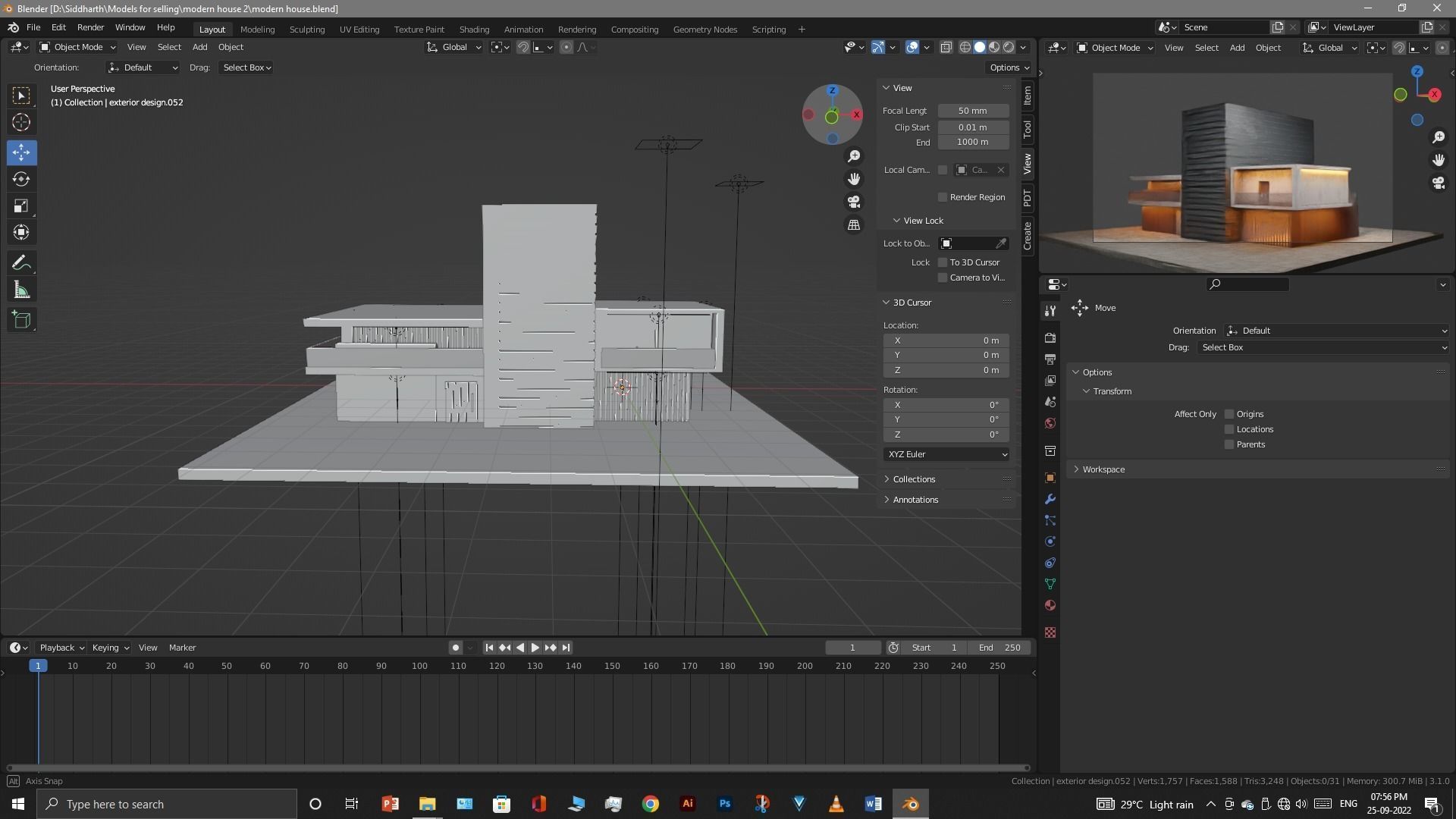Activate the Transform tool

21,232
